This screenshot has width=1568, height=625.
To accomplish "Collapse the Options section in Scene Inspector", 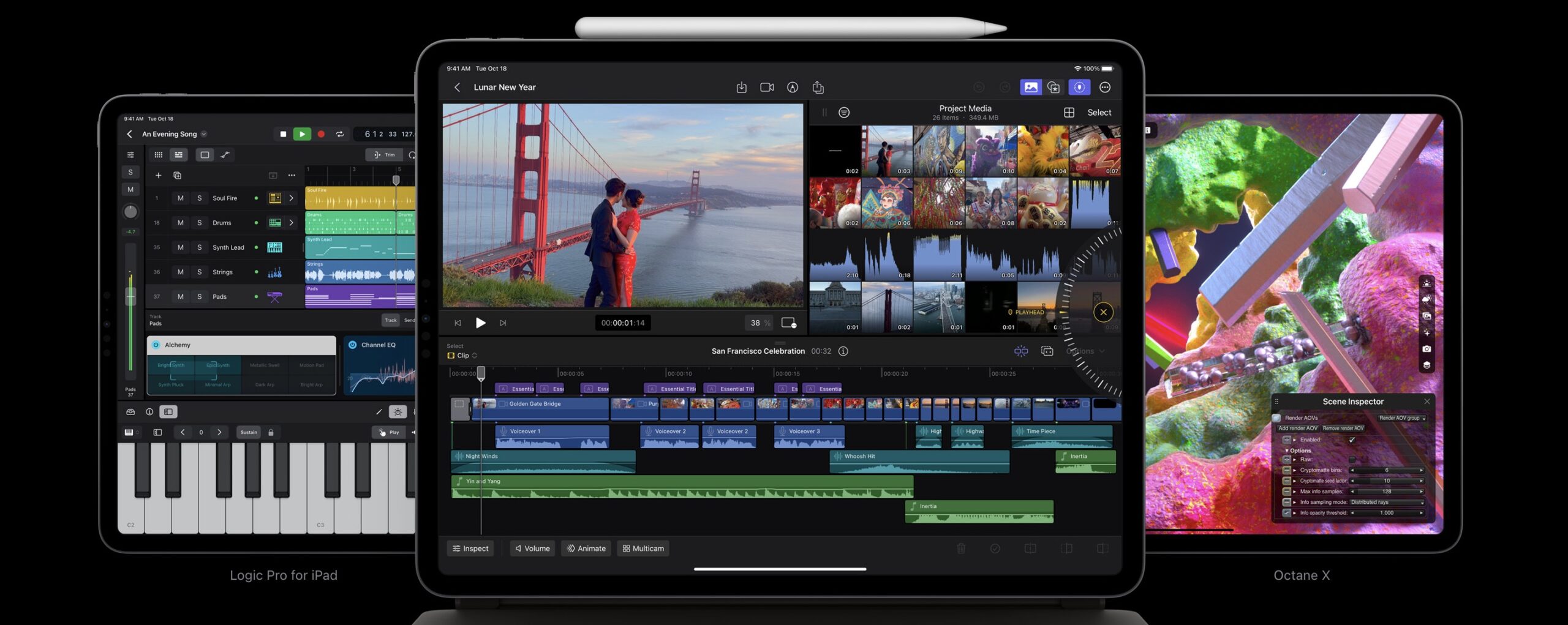I will pyautogui.click(x=1286, y=451).
